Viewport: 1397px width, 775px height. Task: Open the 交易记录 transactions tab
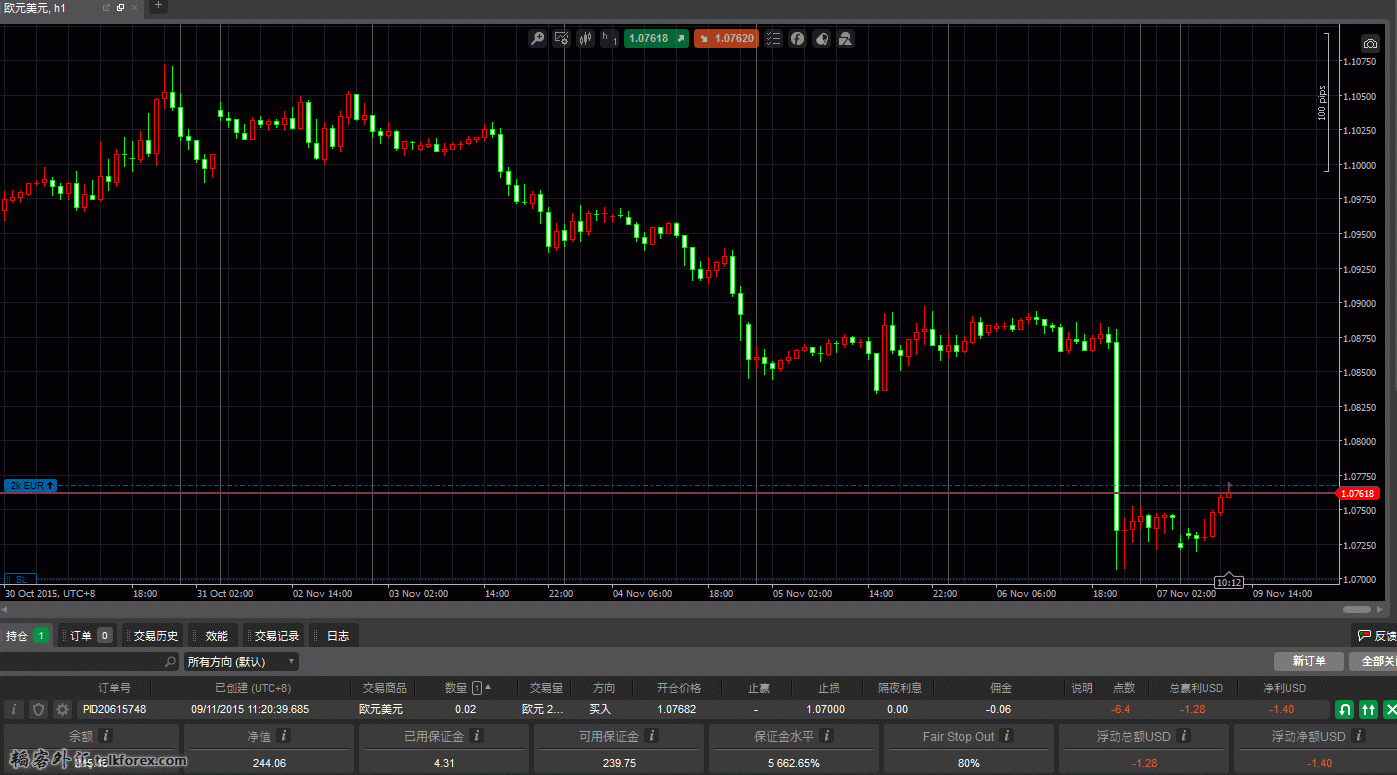[x=275, y=635]
